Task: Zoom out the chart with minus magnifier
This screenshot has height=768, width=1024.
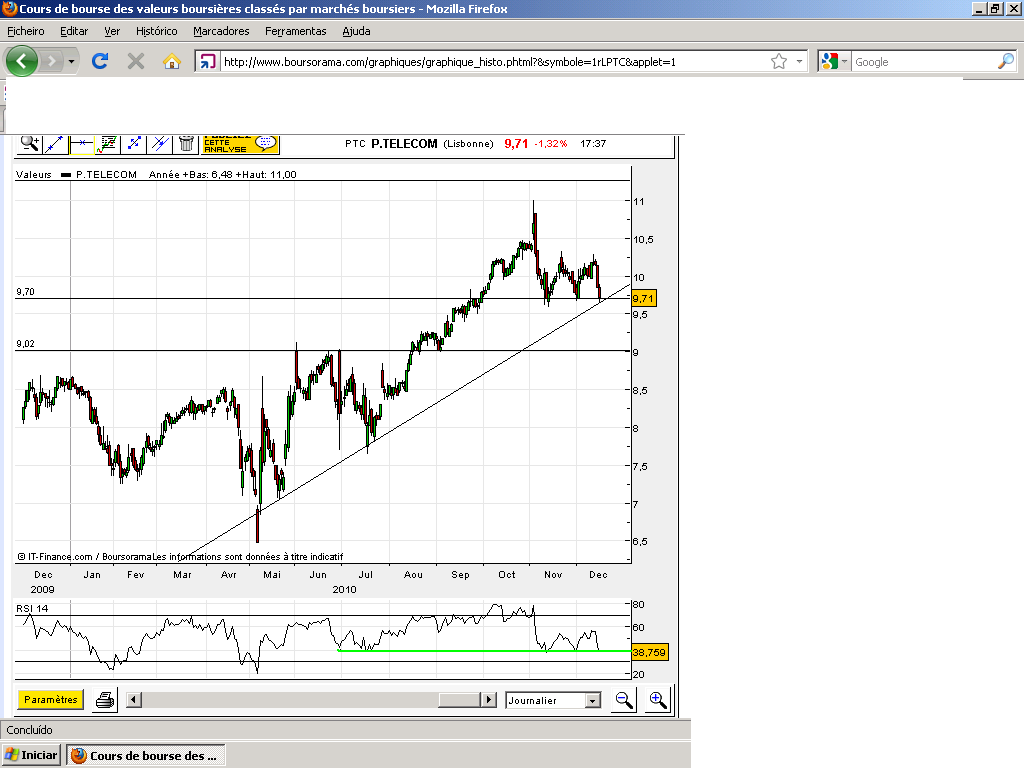Action: click(624, 700)
